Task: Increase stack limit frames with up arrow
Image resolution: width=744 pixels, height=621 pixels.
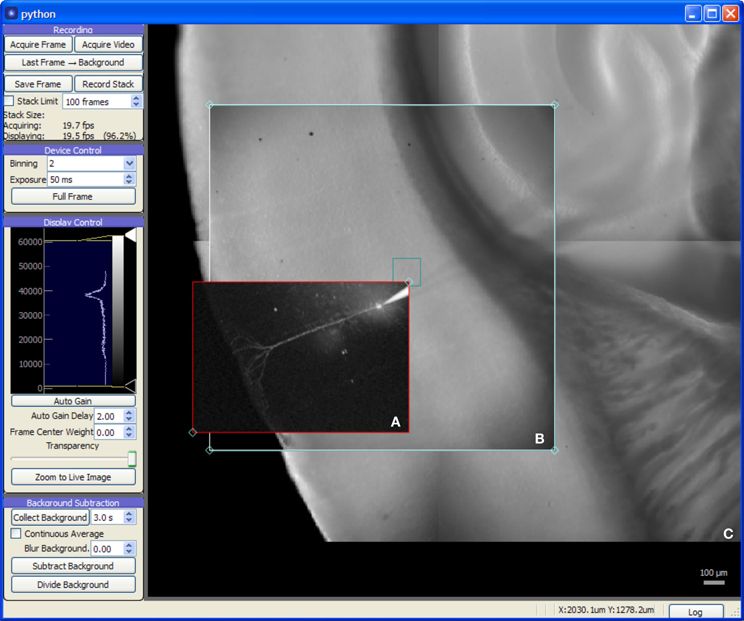Action: (136, 98)
